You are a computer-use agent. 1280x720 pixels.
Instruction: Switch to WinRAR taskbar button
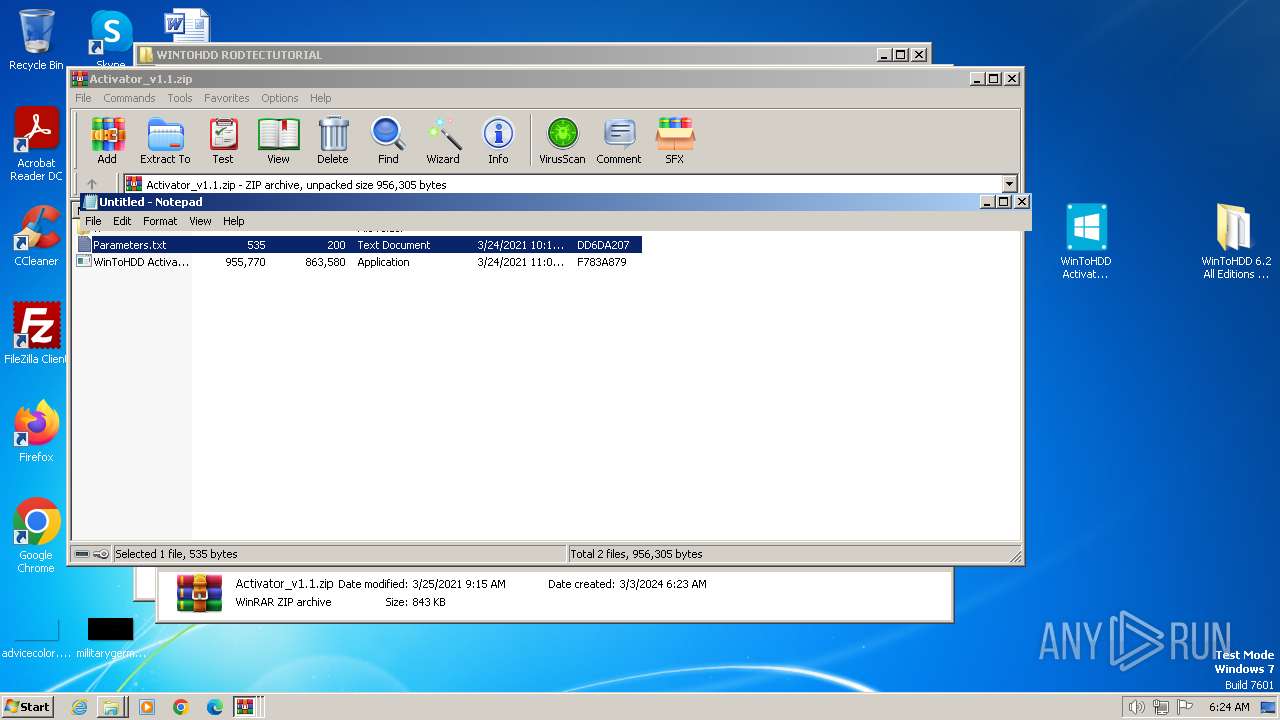click(247, 707)
